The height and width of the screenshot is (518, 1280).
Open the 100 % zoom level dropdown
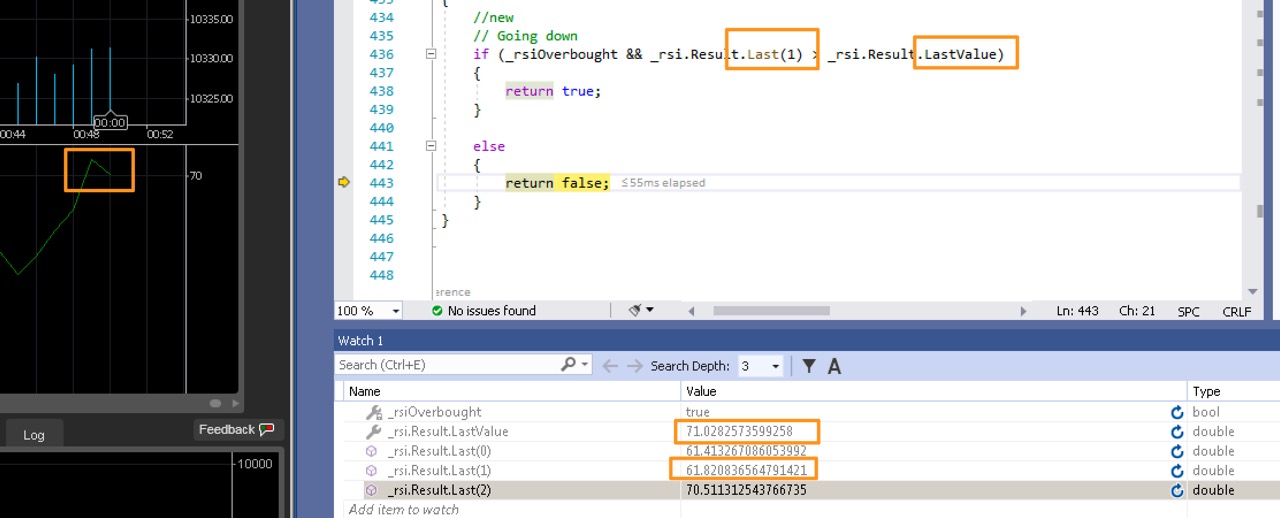pos(395,311)
